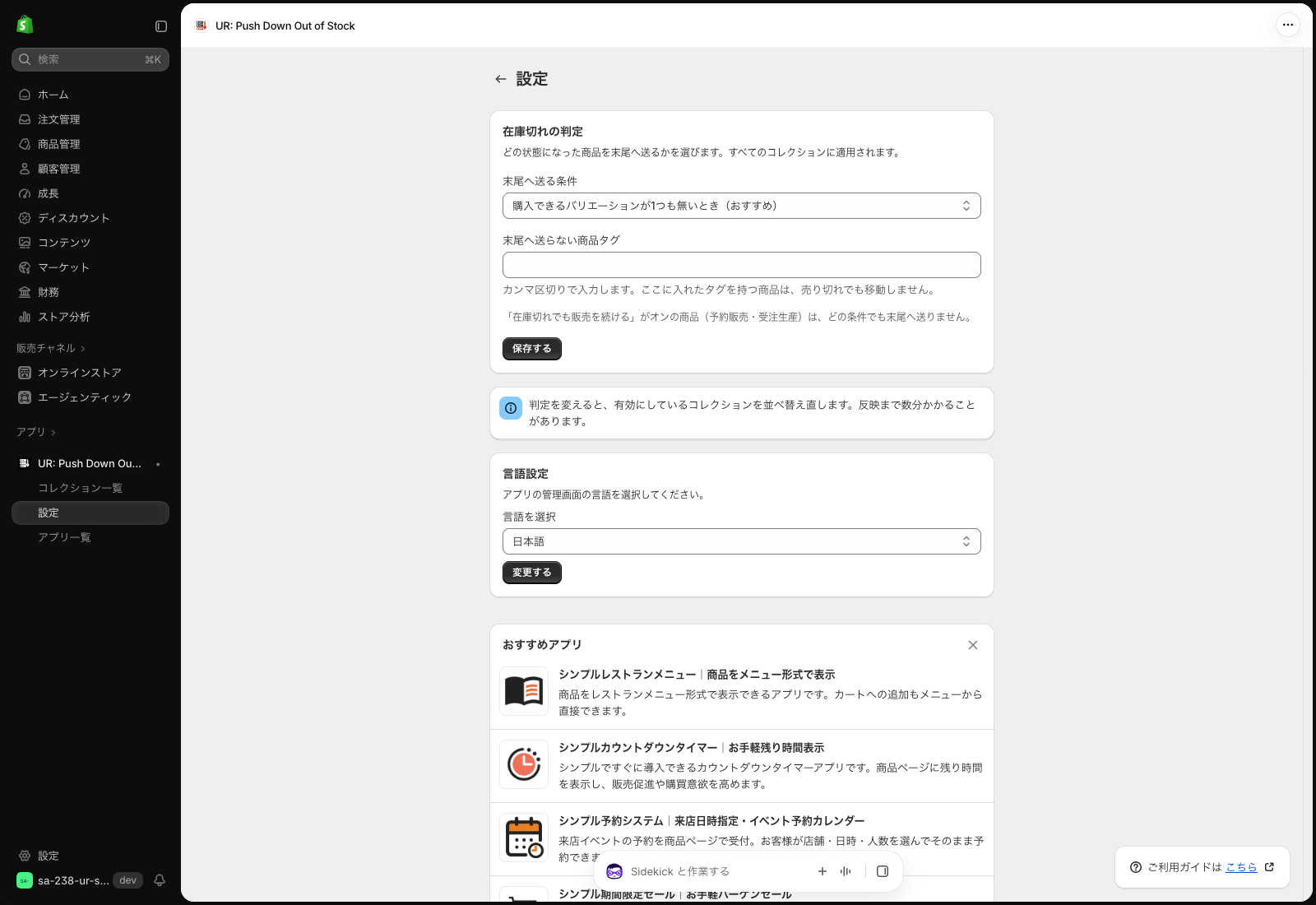
Task: Click the 保存する button
Action: [532, 349]
